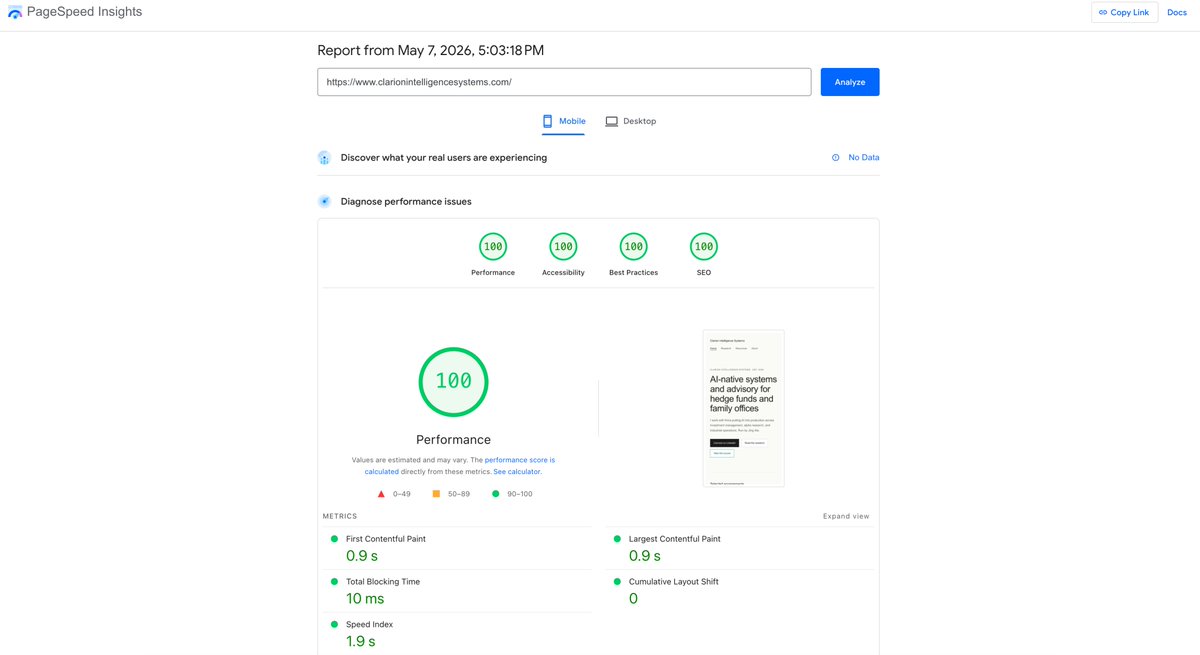Image resolution: width=1200 pixels, height=655 pixels.
Task: Open the See calculator link
Action: click(517, 471)
